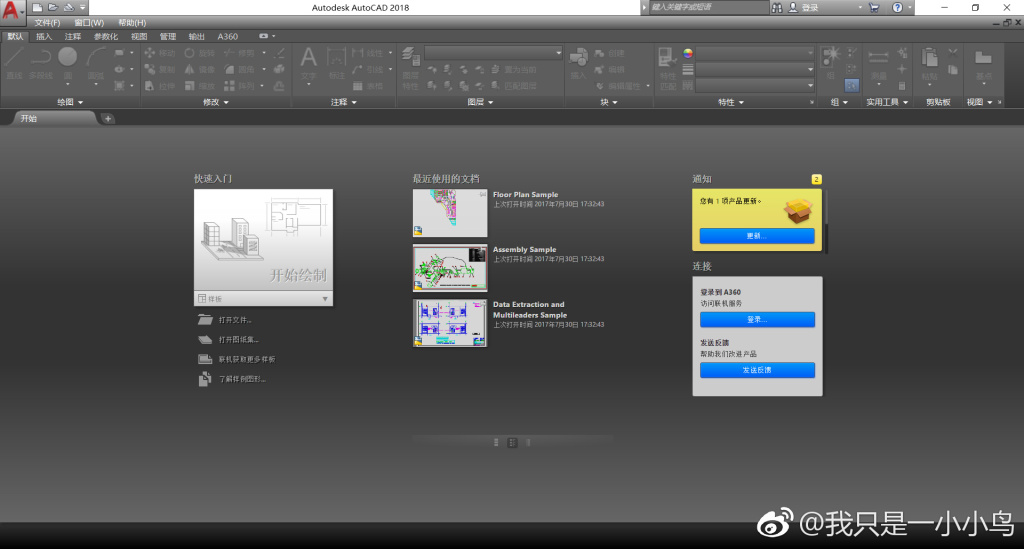Open the Quick Access Toolbar customize arrow
This screenshot has height=549, width=1024.
click(x=82, y=8)
